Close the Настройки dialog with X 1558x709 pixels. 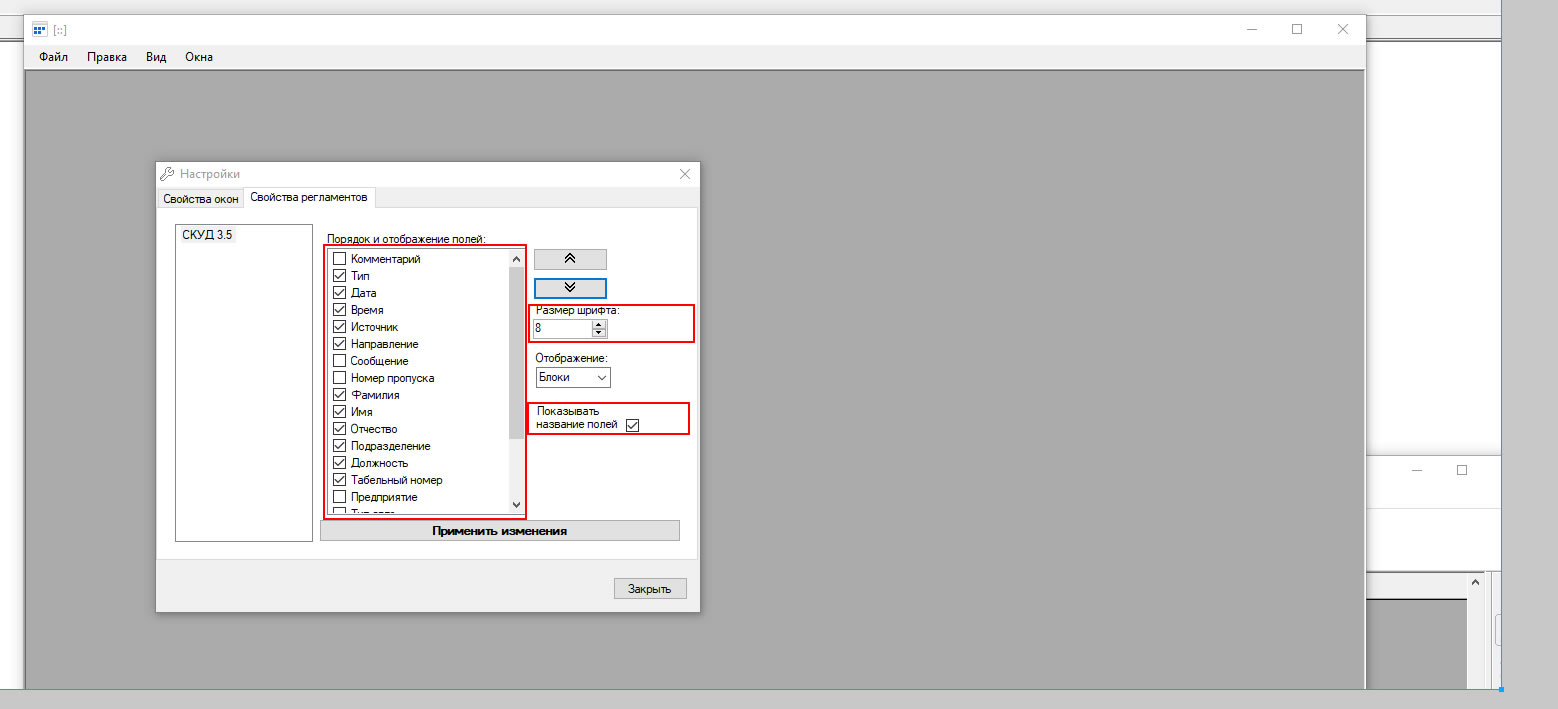[685, 174]
